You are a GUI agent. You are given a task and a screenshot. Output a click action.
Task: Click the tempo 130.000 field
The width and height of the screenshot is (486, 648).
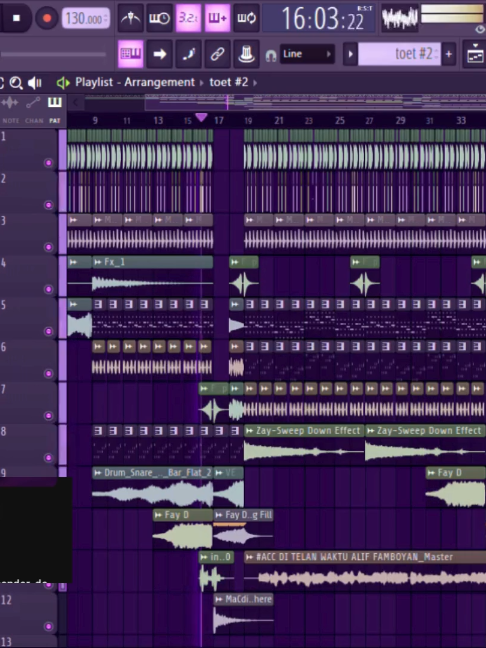coord(86,19)
